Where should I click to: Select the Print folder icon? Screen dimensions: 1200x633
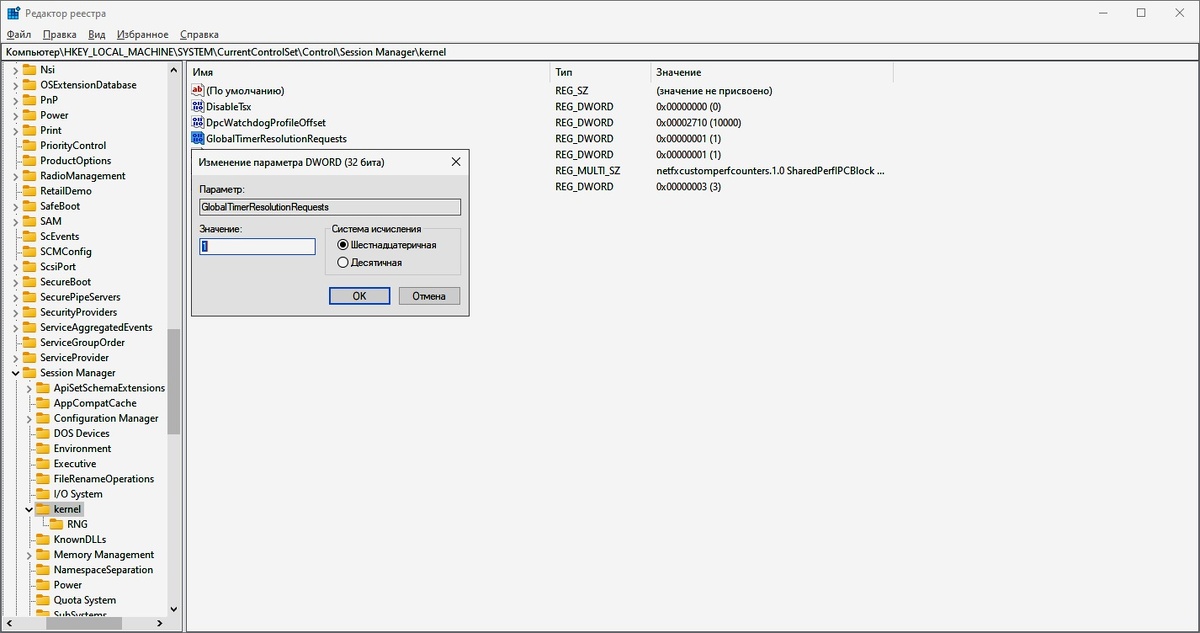pyautogui.click(x=29, y=130)
